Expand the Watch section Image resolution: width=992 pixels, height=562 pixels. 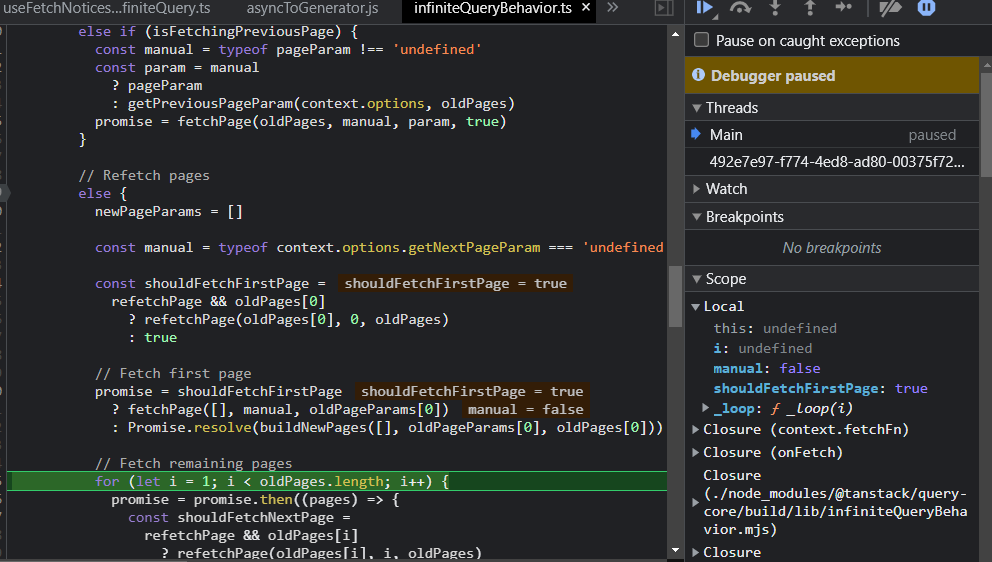point(697,189)
